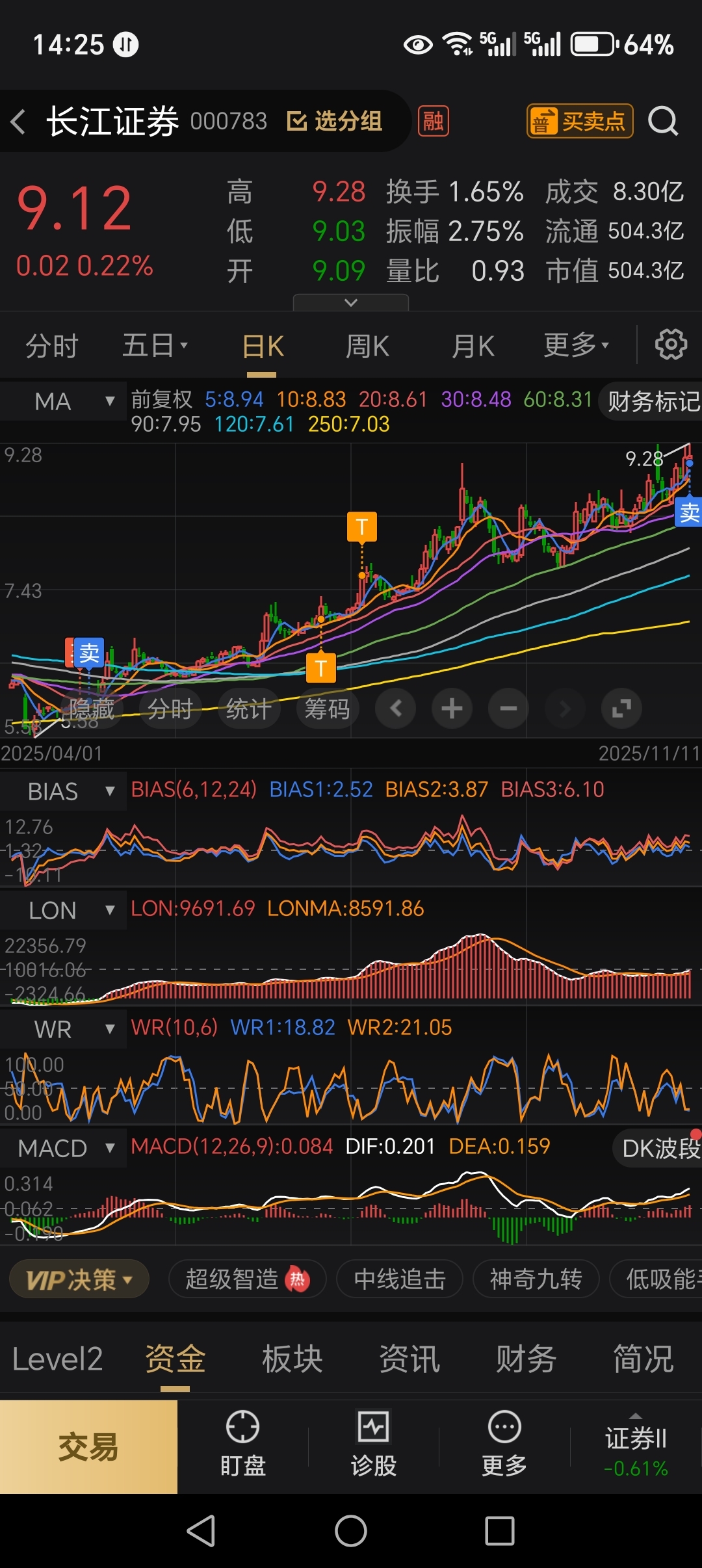
Task: Zoom out chart with minus button
Action: tap(508, 708)
